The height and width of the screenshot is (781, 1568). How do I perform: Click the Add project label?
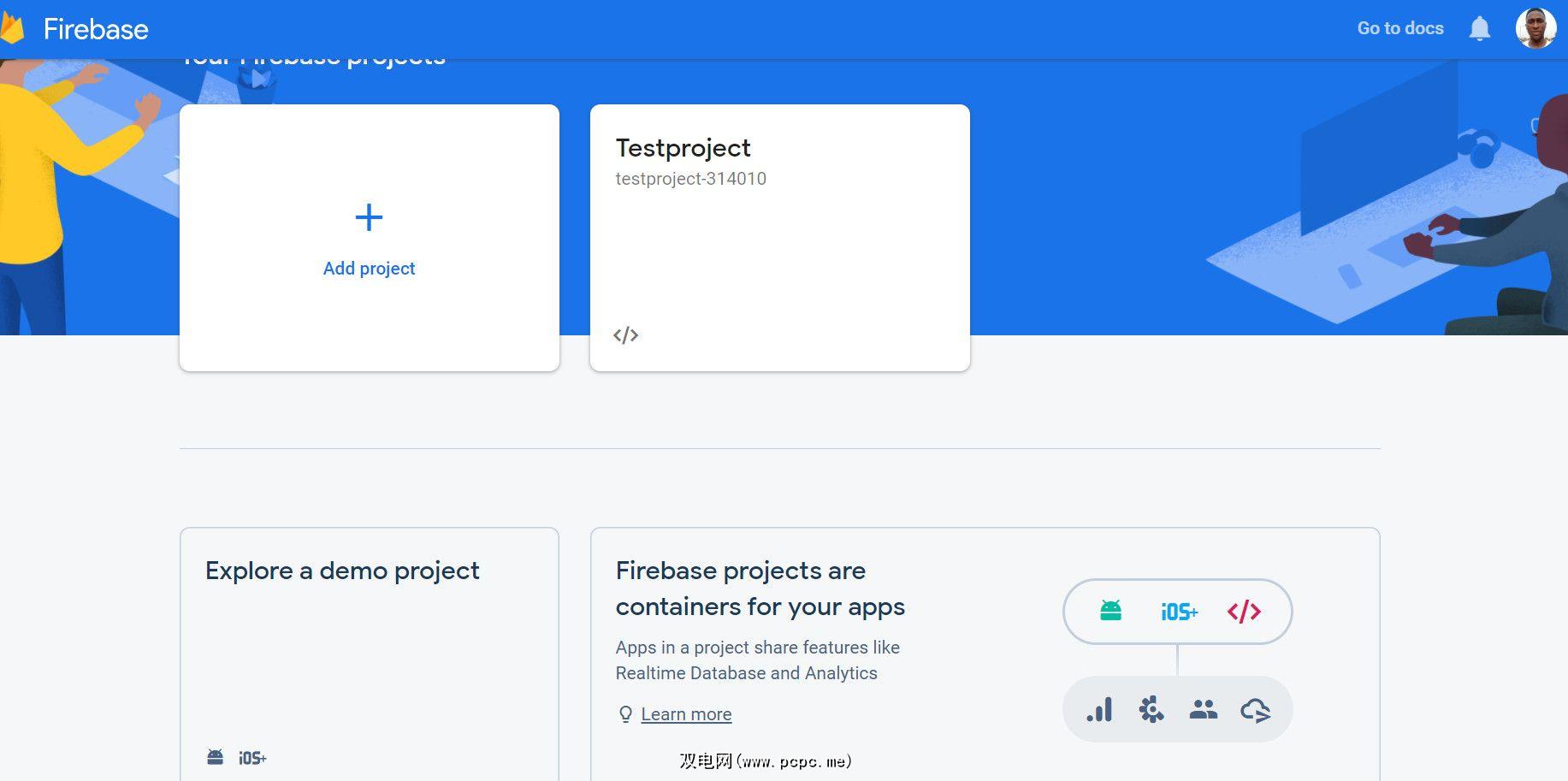click(x=369, y=269)
